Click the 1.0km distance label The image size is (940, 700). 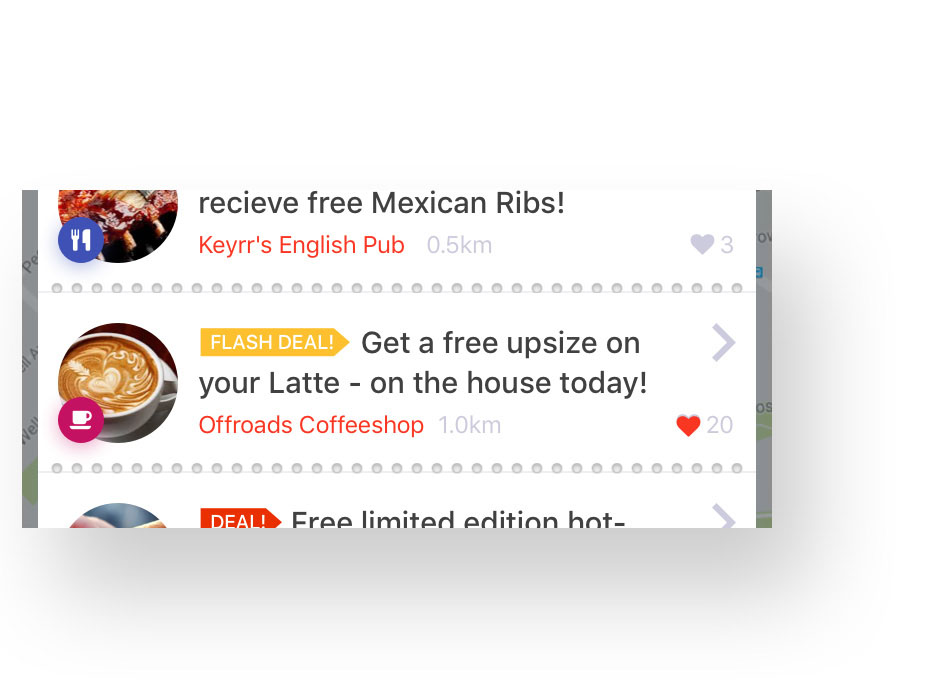[x=469, y=425]
